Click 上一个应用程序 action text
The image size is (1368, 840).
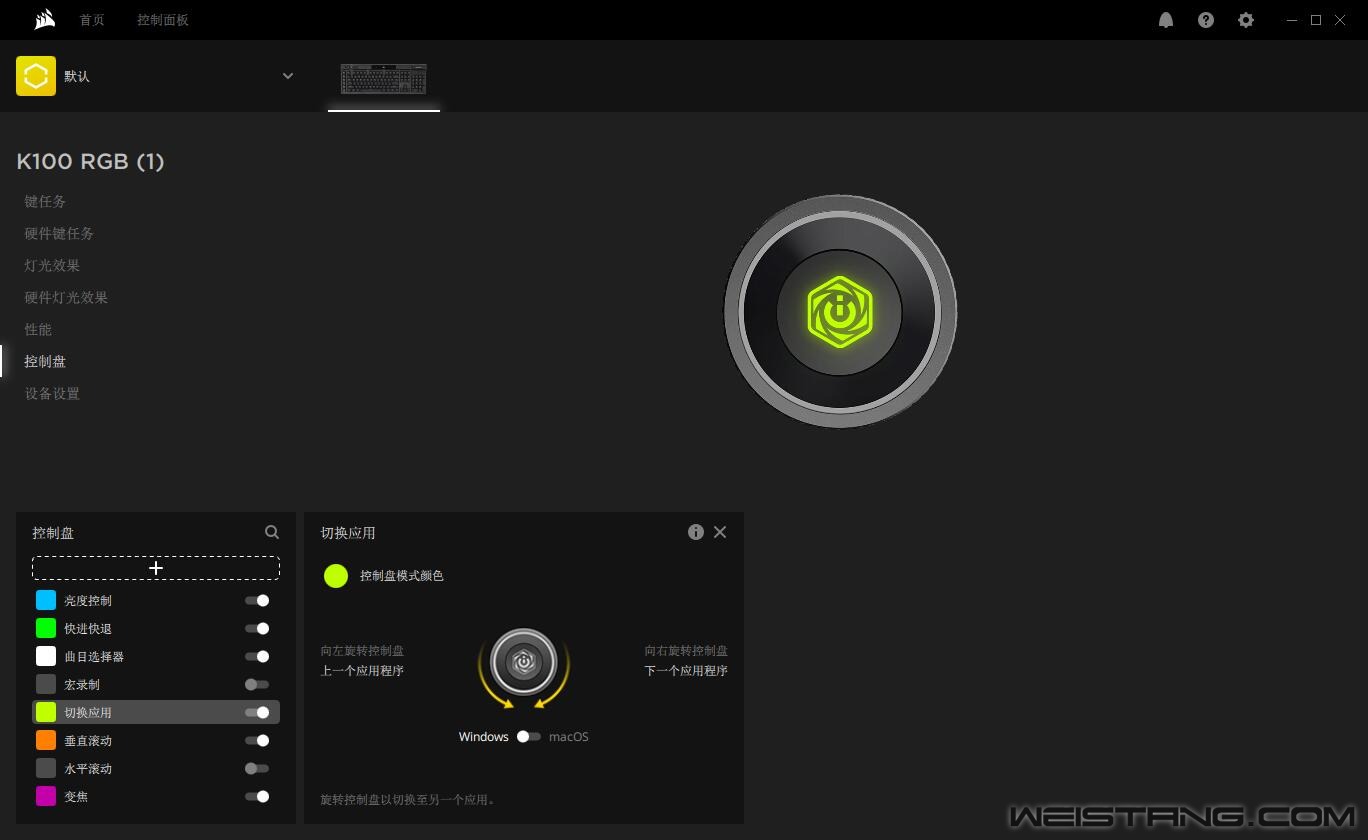coord(362,671)
